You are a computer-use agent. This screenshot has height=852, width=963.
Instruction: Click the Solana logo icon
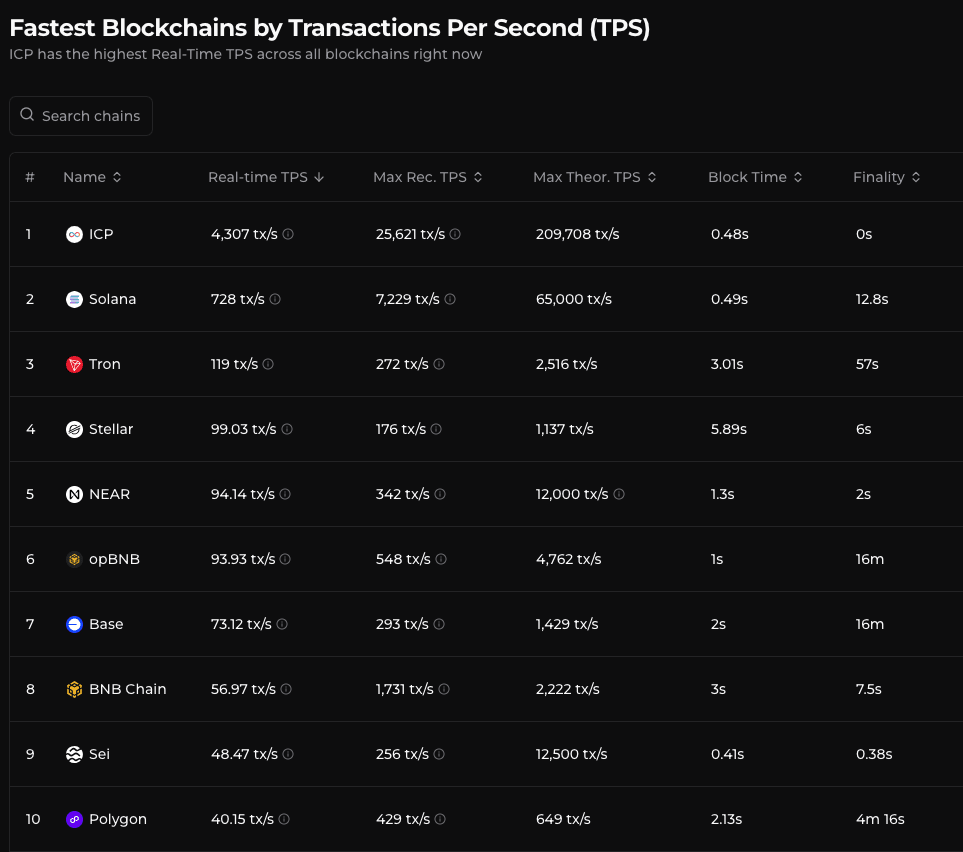pos(74,299)
